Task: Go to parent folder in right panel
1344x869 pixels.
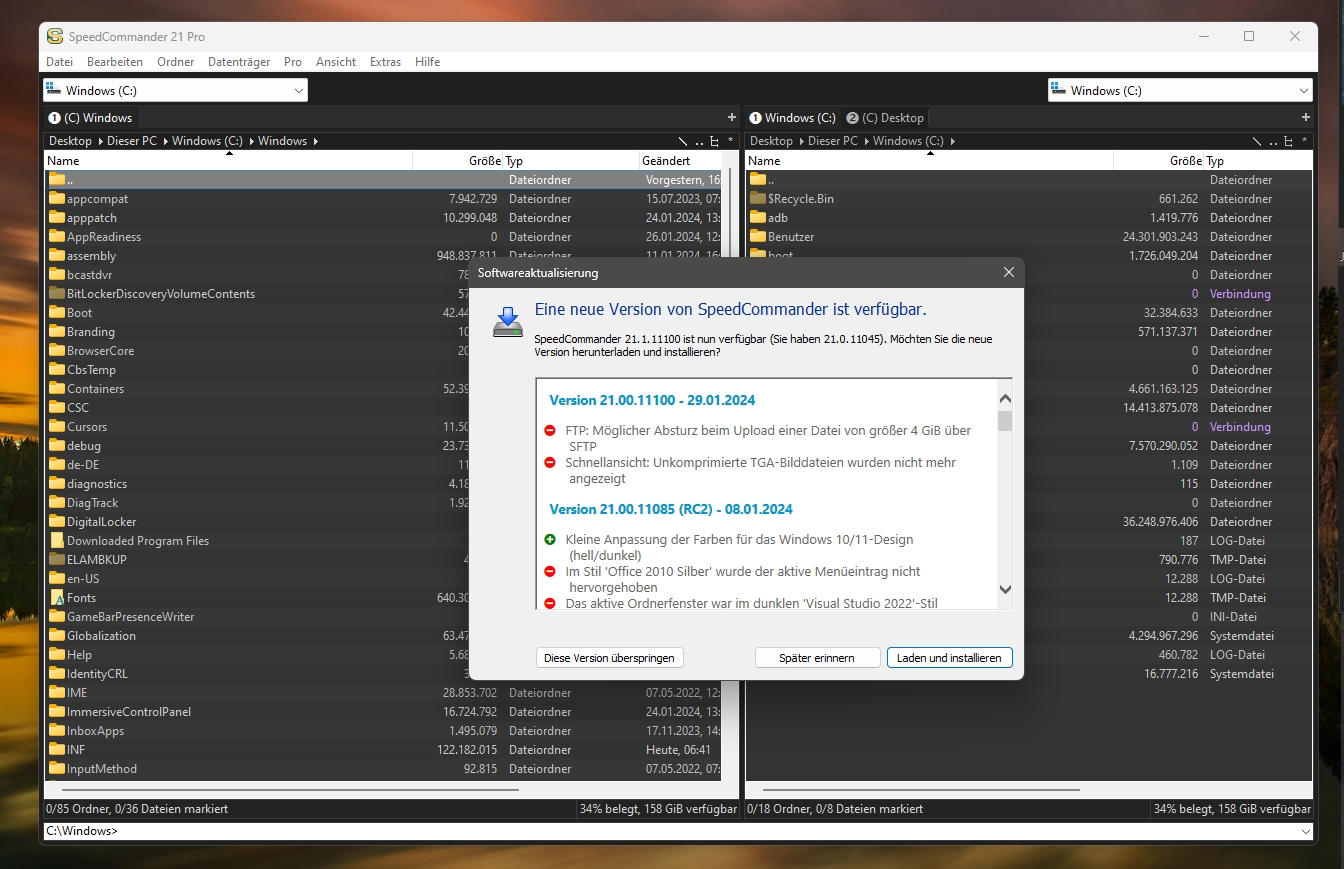Action: coord(1273,141)
